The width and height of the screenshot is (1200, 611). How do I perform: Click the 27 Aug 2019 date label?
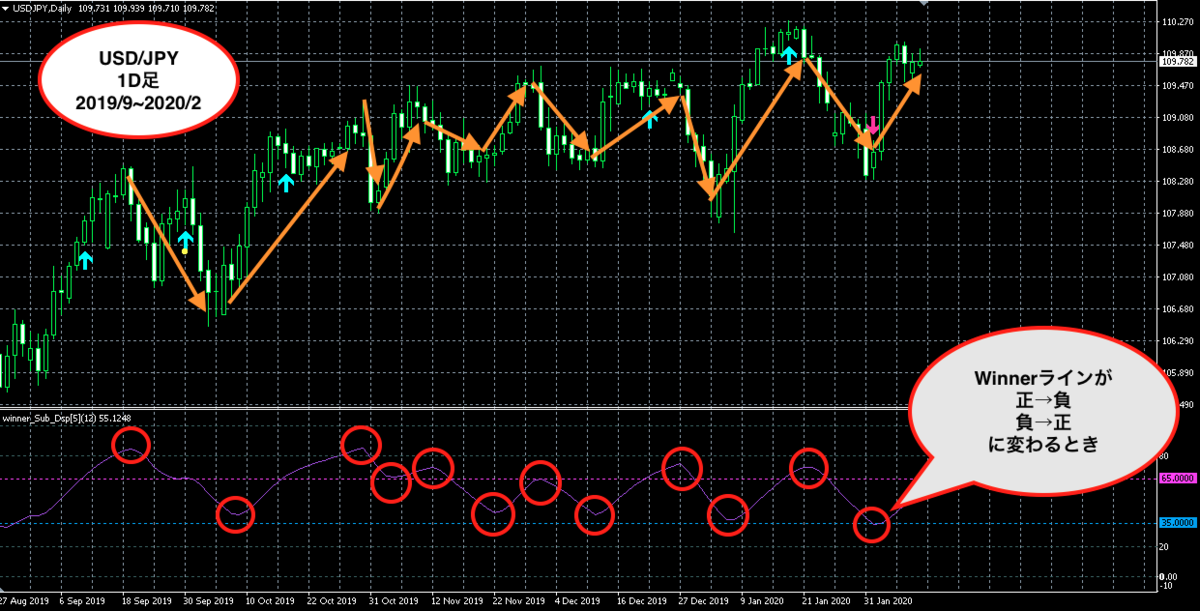[24, 602]
